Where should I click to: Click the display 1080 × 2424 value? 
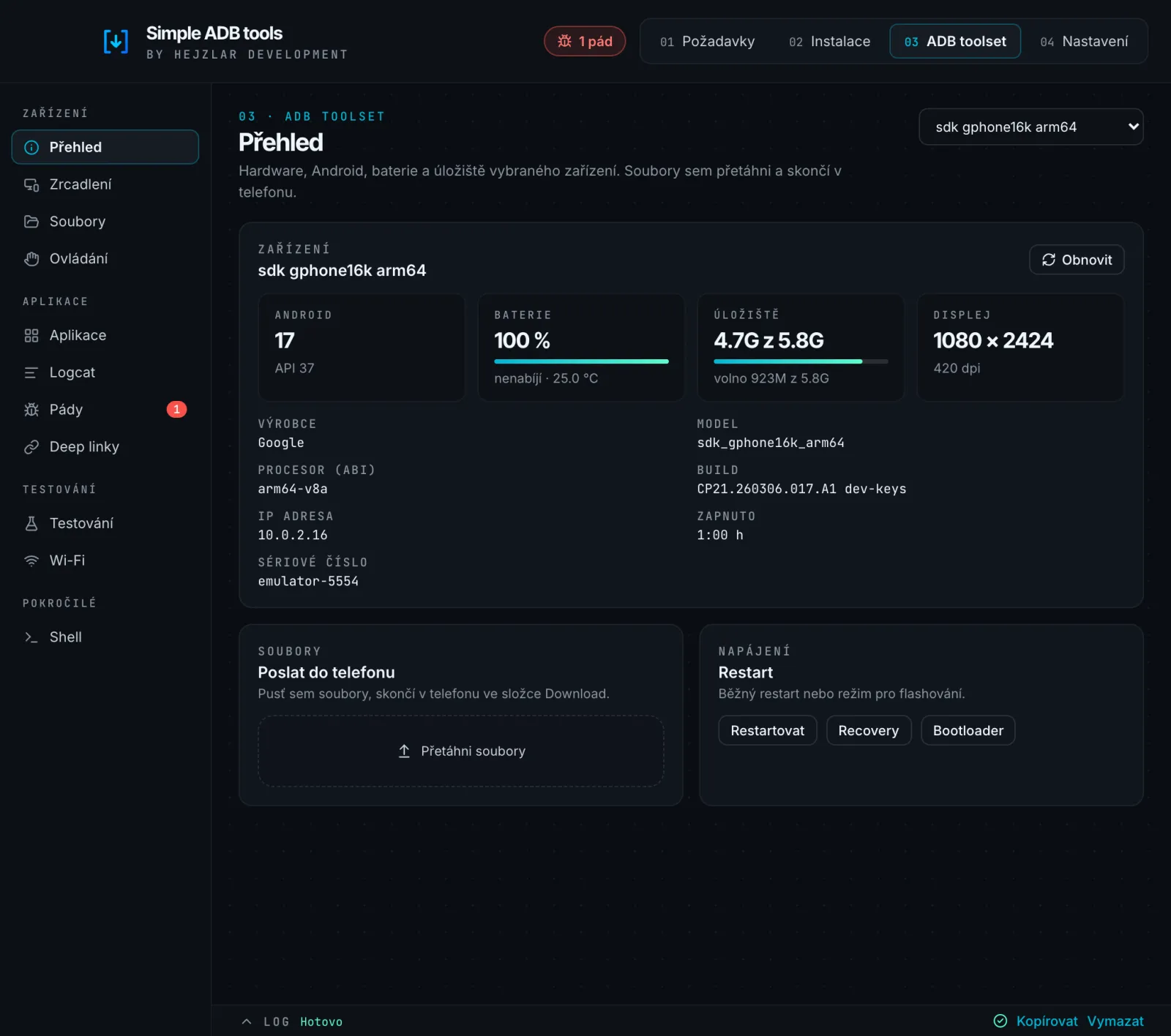point(993,340)
